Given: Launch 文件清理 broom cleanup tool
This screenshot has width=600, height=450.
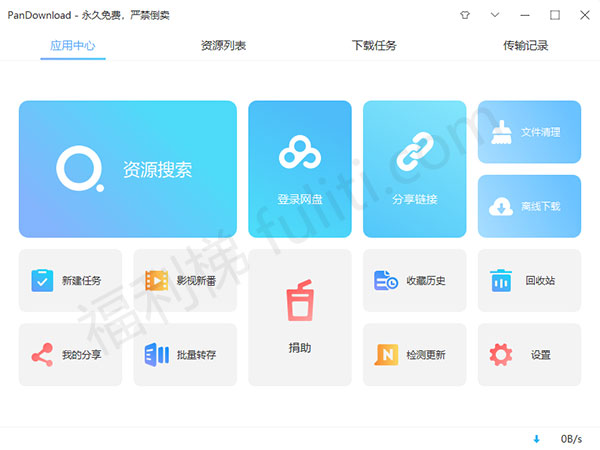Looking at the screenshot, I should pos(529,132).
